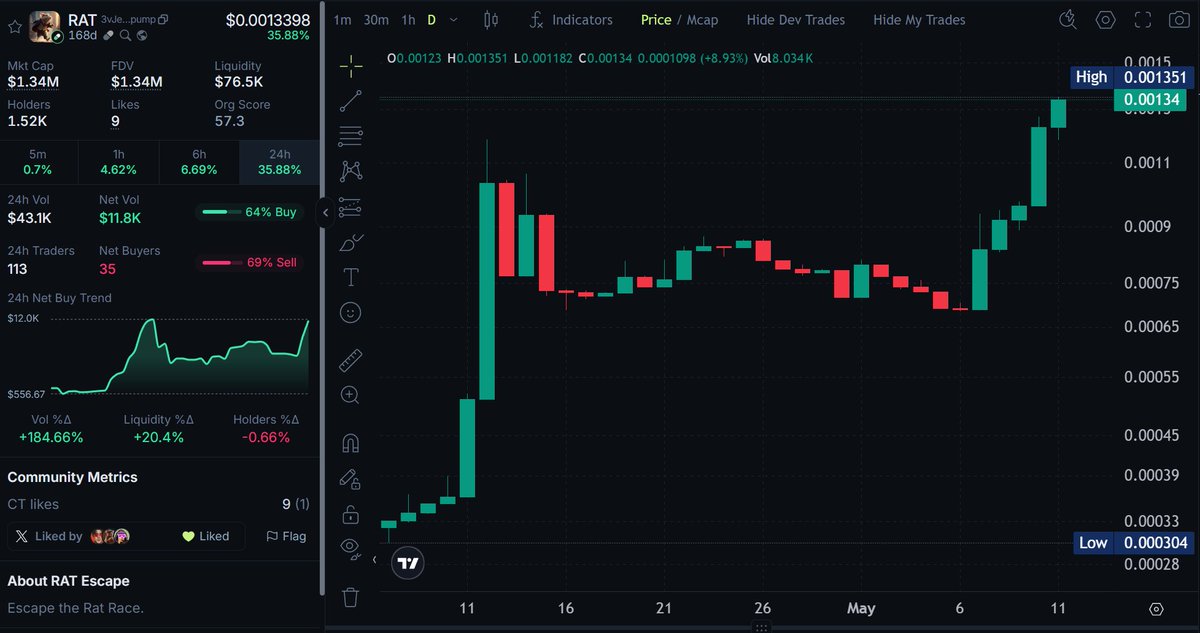
Task: Toggle Hide Dev Trades
Action: tap(795, 19)
